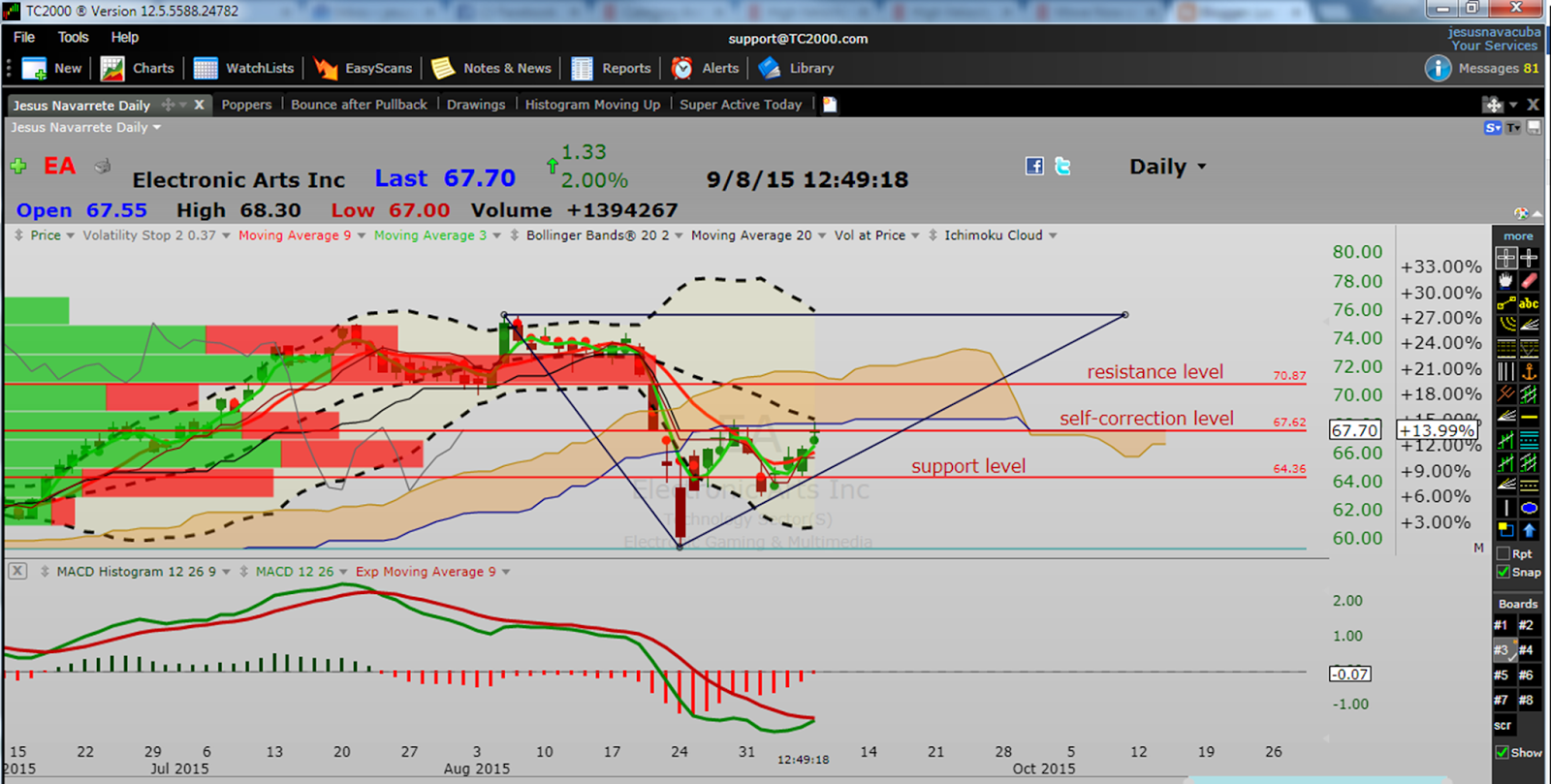The width and height of the screenshot is (1551, 784).
Task: Select the pan hand drawing tool
Action: pyautogui.click(x=1505, y=281)
